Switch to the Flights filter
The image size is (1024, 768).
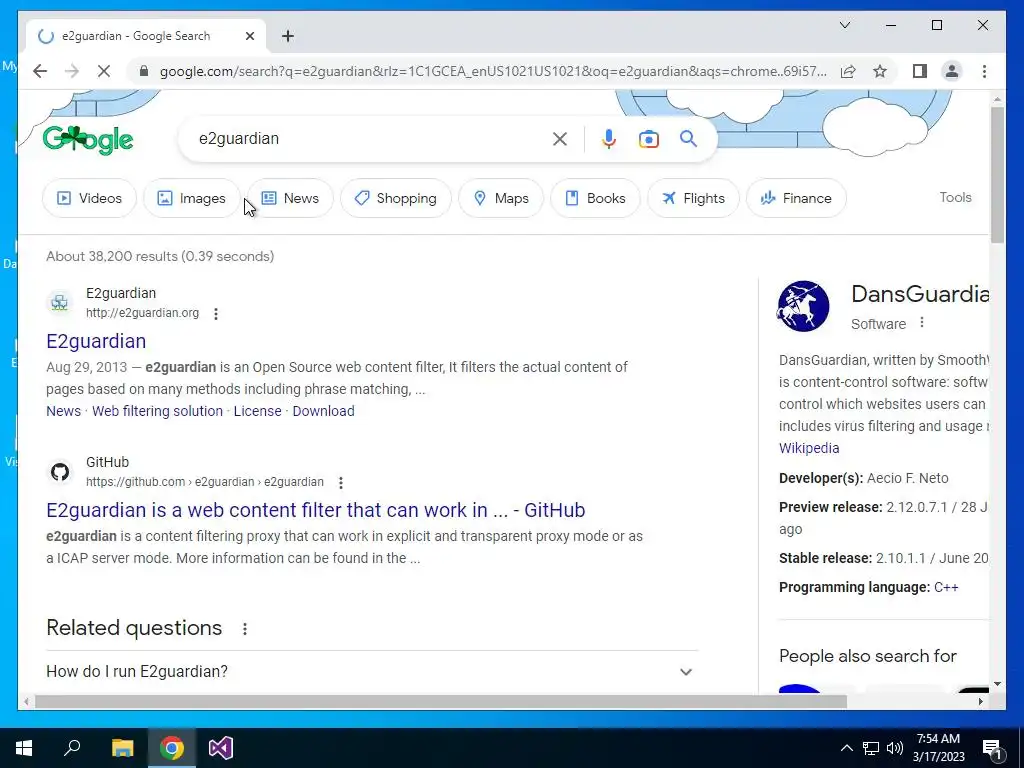(x=693, y=198)
